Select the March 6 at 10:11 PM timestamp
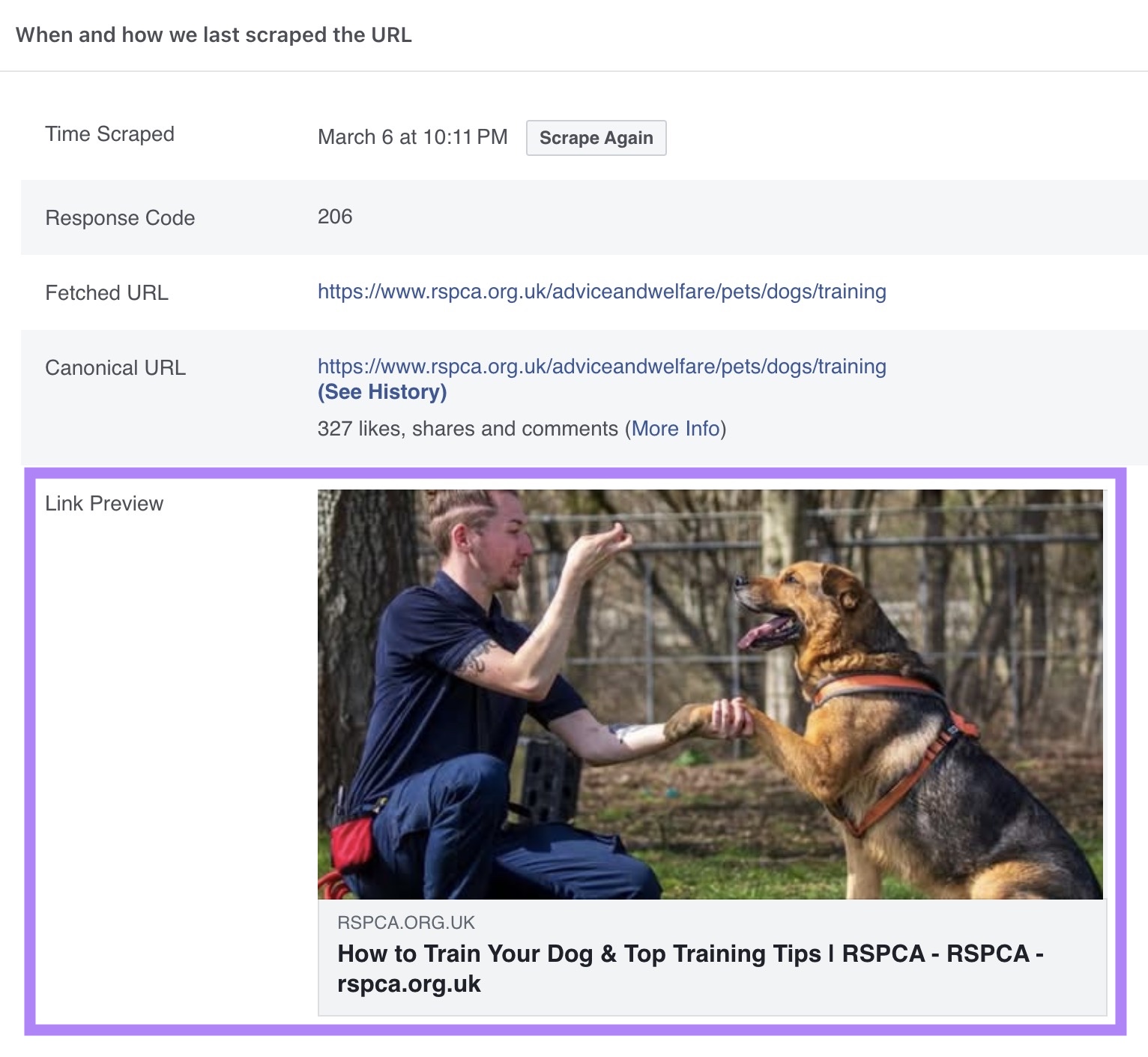 (x=413, y=137)
